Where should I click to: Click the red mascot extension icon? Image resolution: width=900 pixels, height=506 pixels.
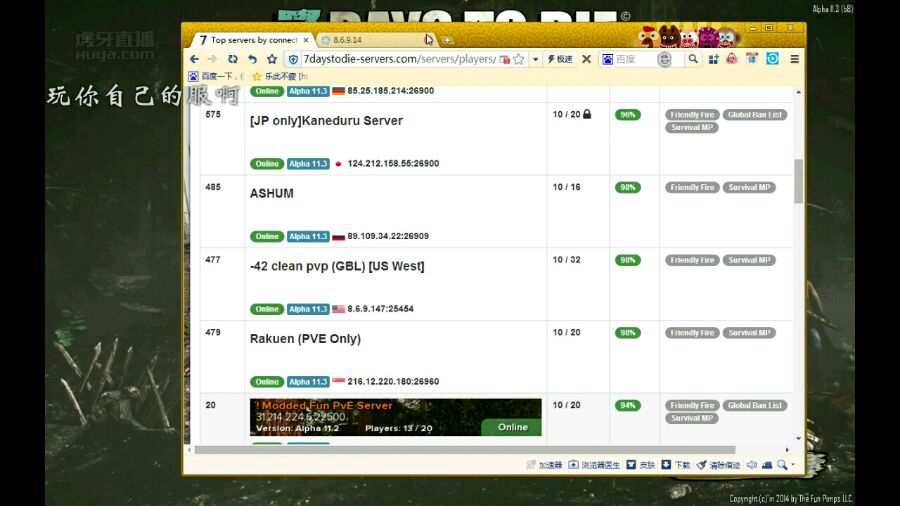(732, 59)
